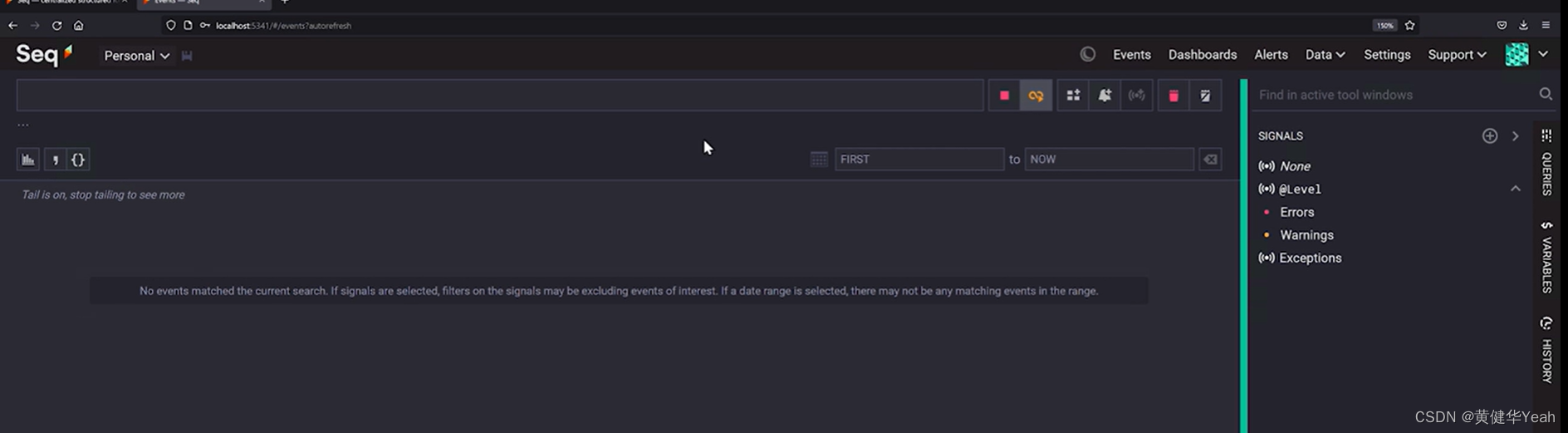Select the @Level signal group
1568x433 pixels.
click(x=1300, y=189)
